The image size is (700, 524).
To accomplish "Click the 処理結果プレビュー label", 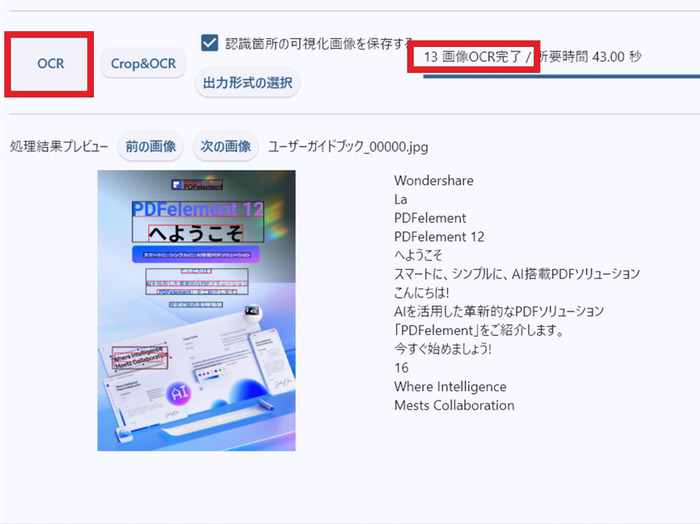I will point(59,146).
